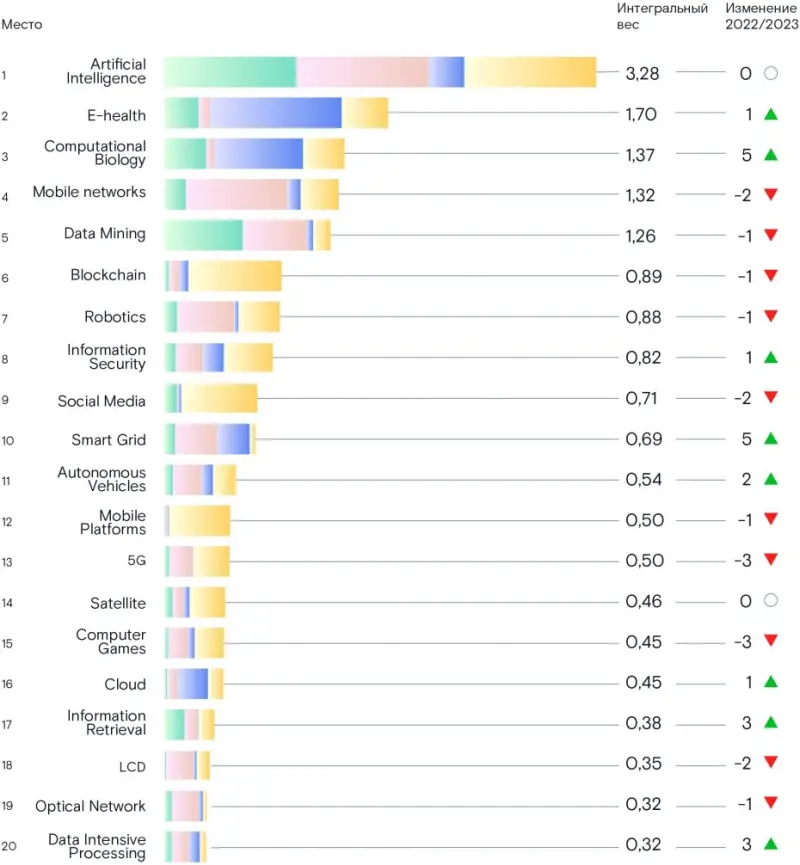Select the Information Security label
800x865 pixels.
point(106,357)
